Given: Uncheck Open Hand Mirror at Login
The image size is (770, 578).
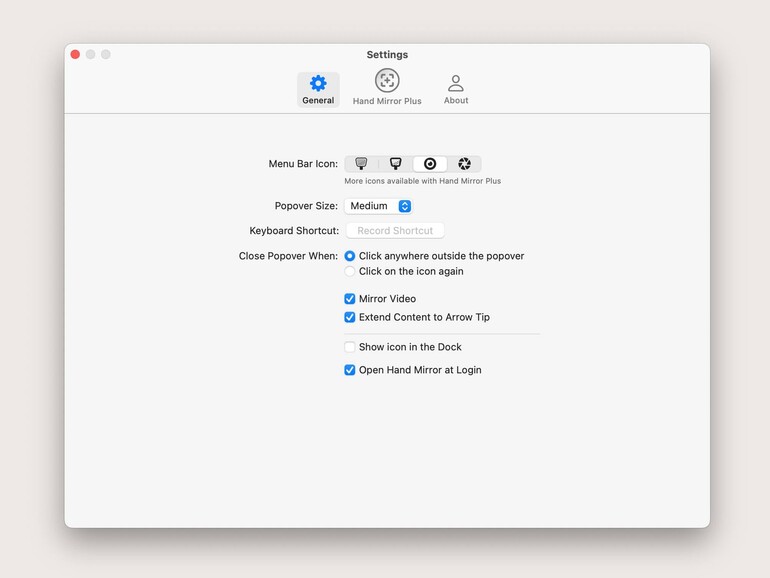Looking at the screenshot, I should tap(350, 370).
